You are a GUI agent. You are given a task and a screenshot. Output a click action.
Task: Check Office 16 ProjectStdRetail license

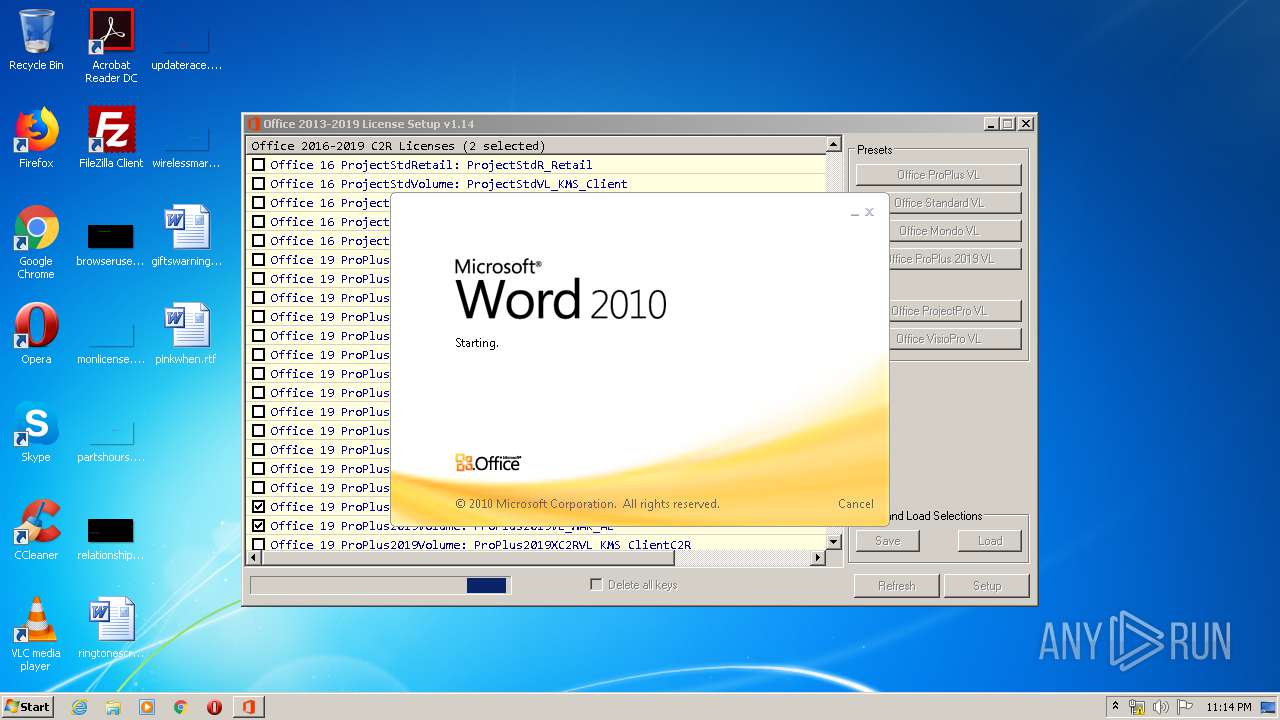[x=259, y=165]
